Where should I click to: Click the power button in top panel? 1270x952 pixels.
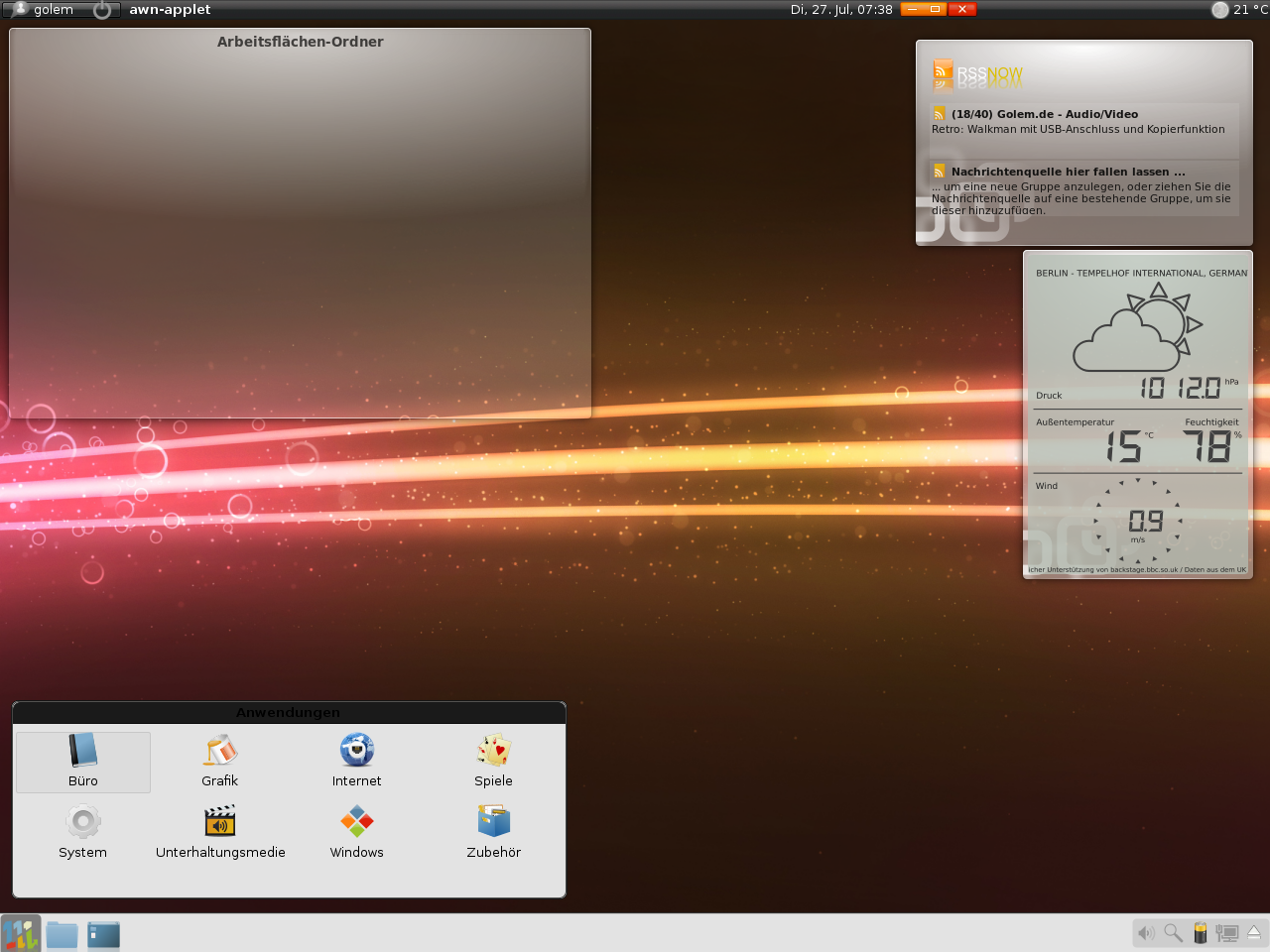[x=102, y=10]
